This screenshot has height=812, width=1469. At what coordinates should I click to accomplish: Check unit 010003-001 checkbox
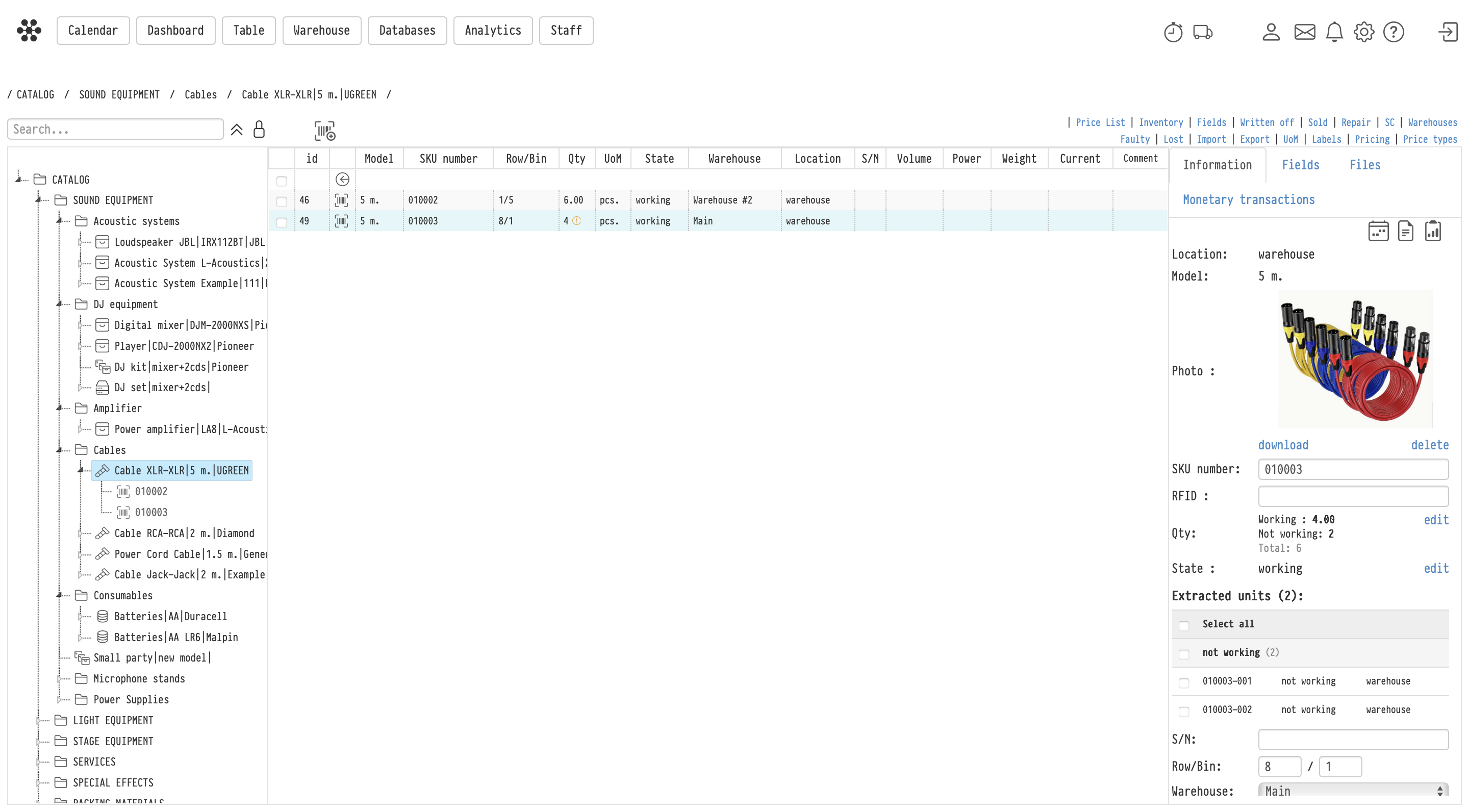[x=1184, y=682]
